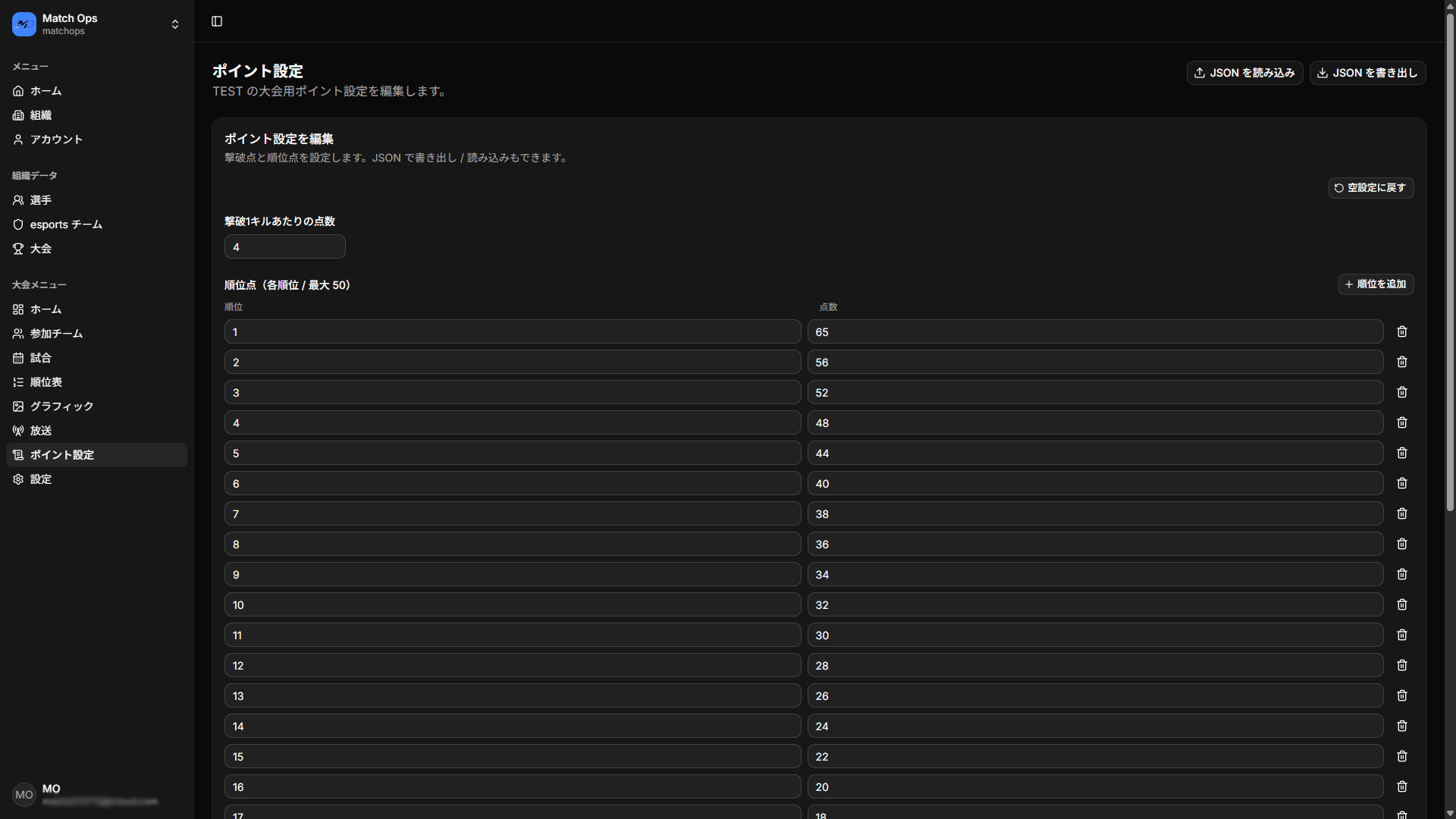Screen dimensions: 1456x819
Task: Open esports チーム in sidebar
Action: pyautogui.click(x=96, y=224)
